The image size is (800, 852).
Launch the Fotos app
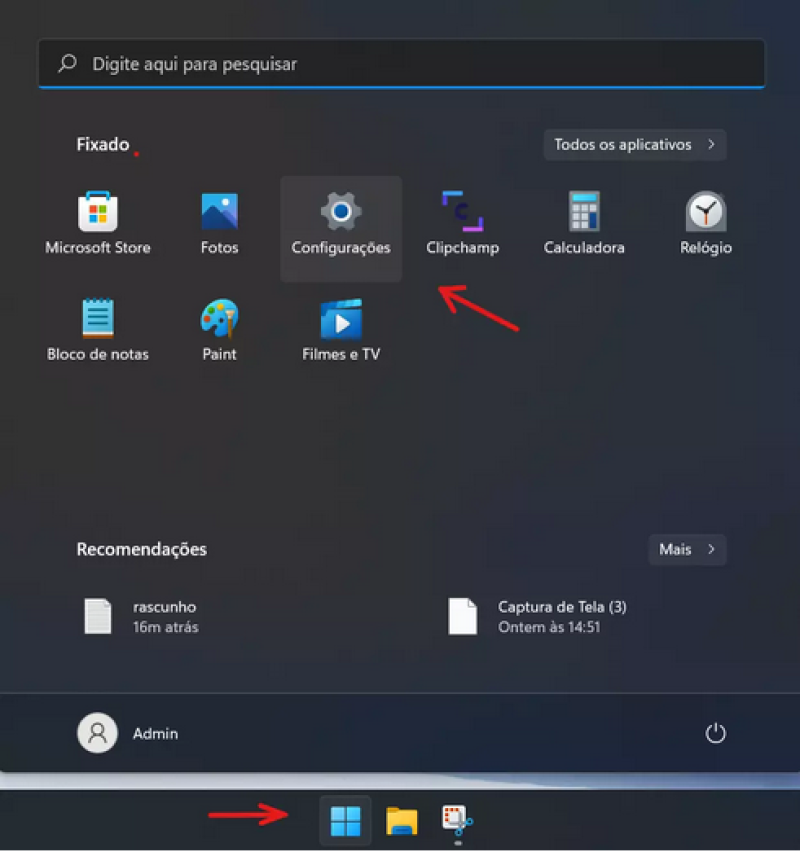pyautogui.click(x=220, y=224)
